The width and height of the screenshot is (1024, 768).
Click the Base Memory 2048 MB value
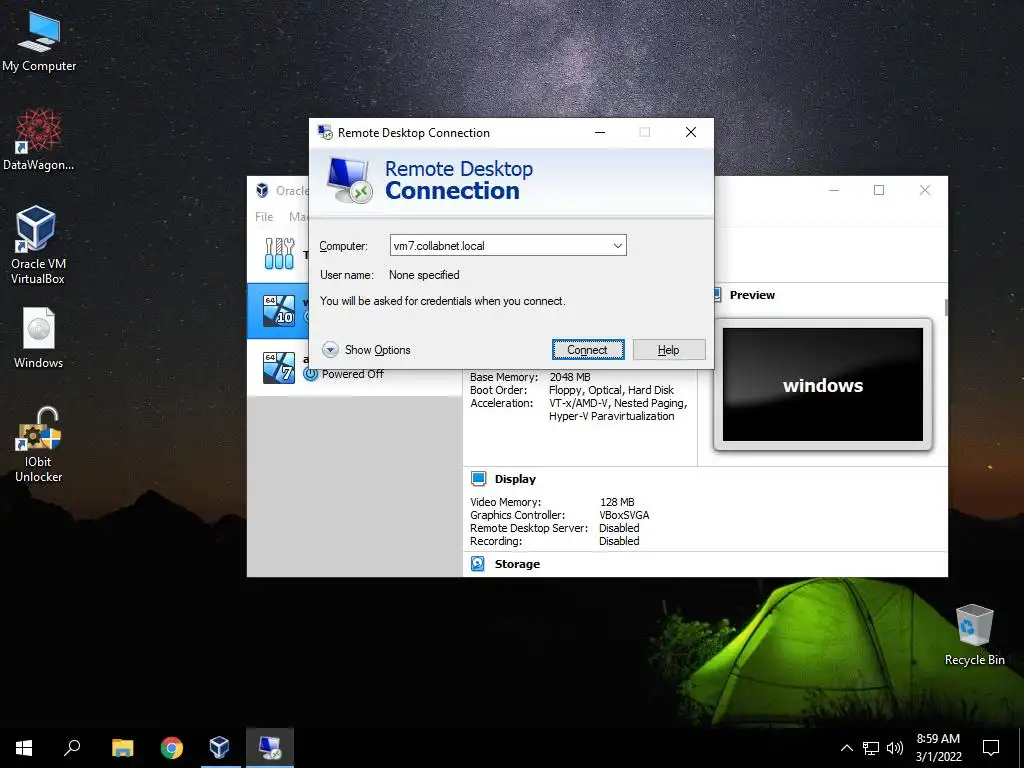pyautogui.click(x=570, y=377)
